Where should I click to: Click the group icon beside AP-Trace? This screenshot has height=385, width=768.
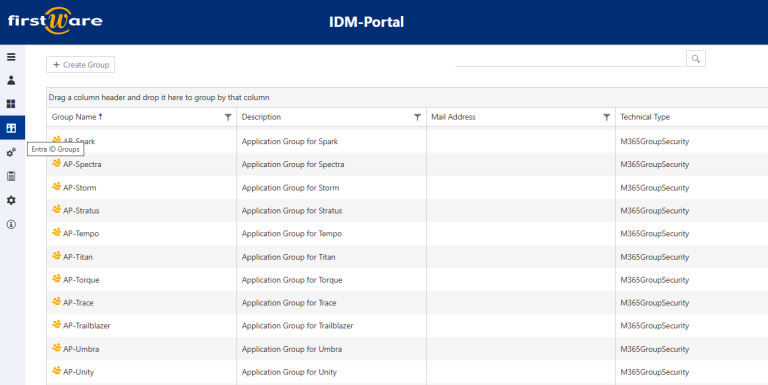[x=57, y=302]
